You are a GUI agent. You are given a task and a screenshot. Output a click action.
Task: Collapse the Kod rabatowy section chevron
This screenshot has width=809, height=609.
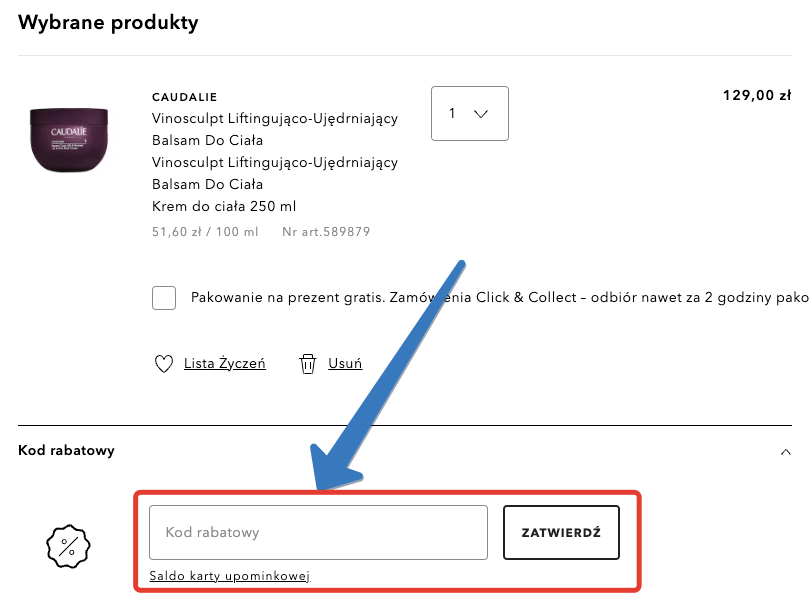tap(785, 451)
